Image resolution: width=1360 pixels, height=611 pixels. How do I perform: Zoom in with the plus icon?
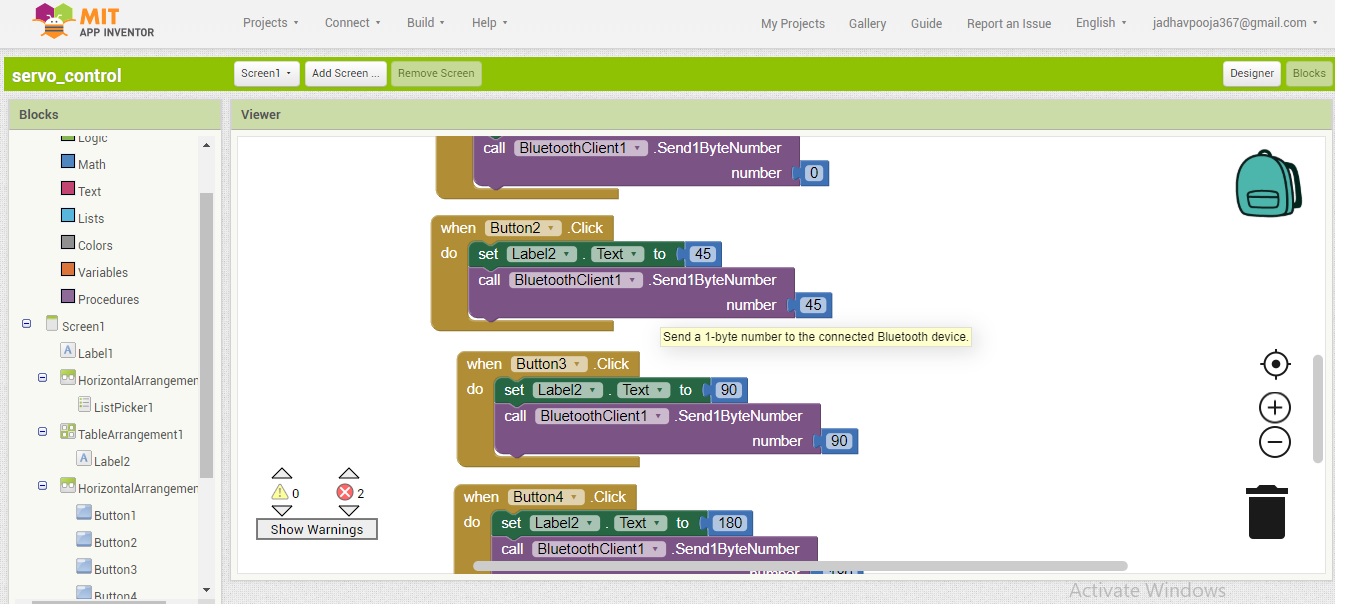(1275, 408)
